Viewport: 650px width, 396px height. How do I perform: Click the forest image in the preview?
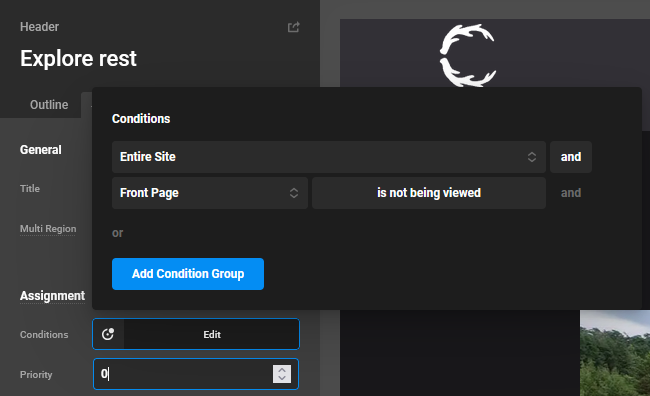(615, 353)
